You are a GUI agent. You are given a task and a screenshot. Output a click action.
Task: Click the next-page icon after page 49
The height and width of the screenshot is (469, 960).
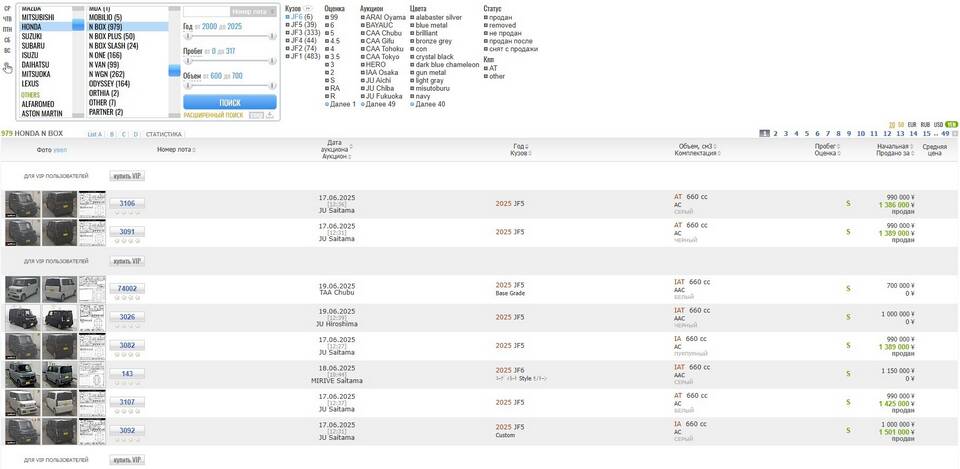(x=953, y=133)
